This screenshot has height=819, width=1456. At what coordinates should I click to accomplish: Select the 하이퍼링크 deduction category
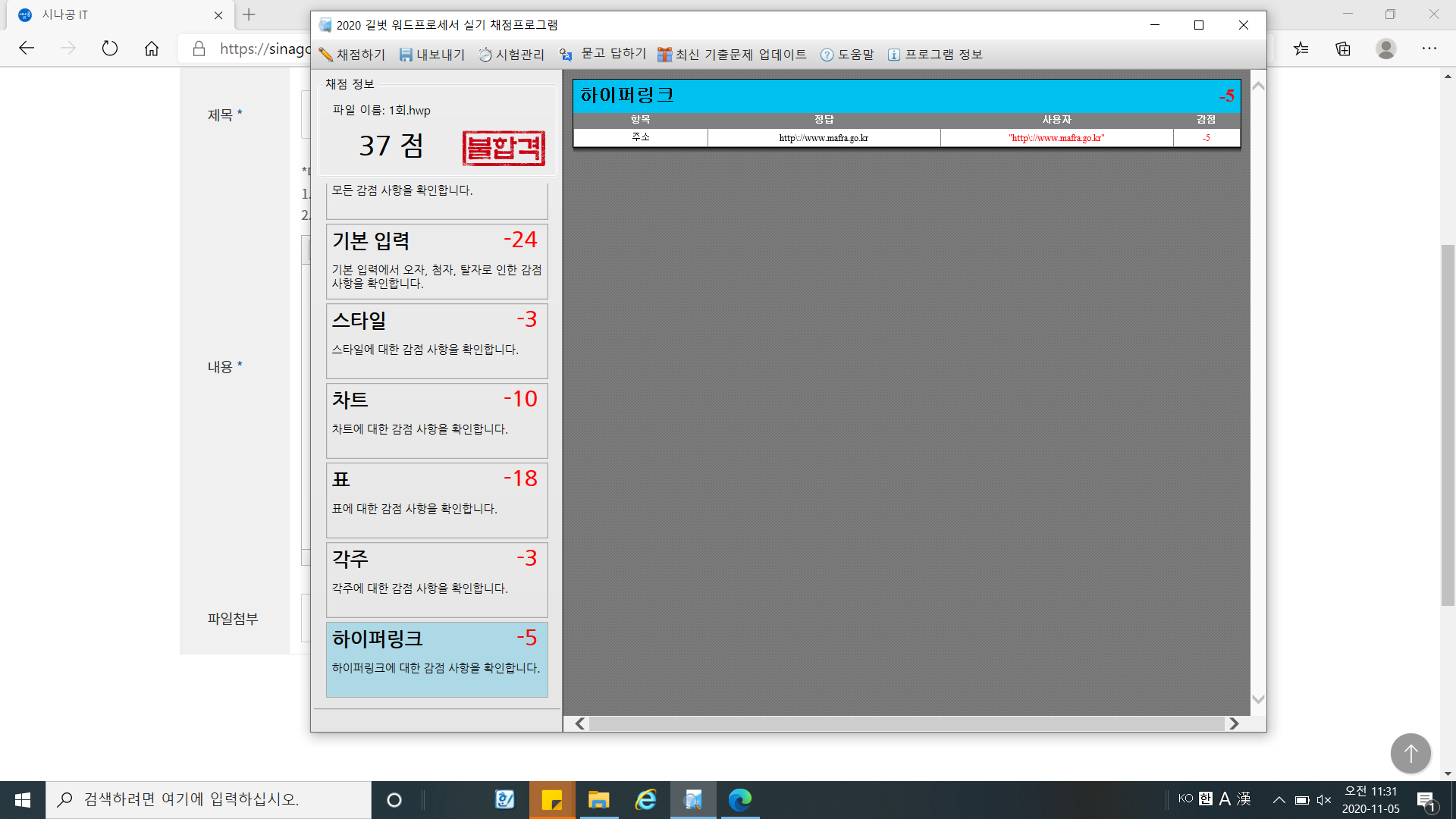pyautogui.click(x=437, y=659)
